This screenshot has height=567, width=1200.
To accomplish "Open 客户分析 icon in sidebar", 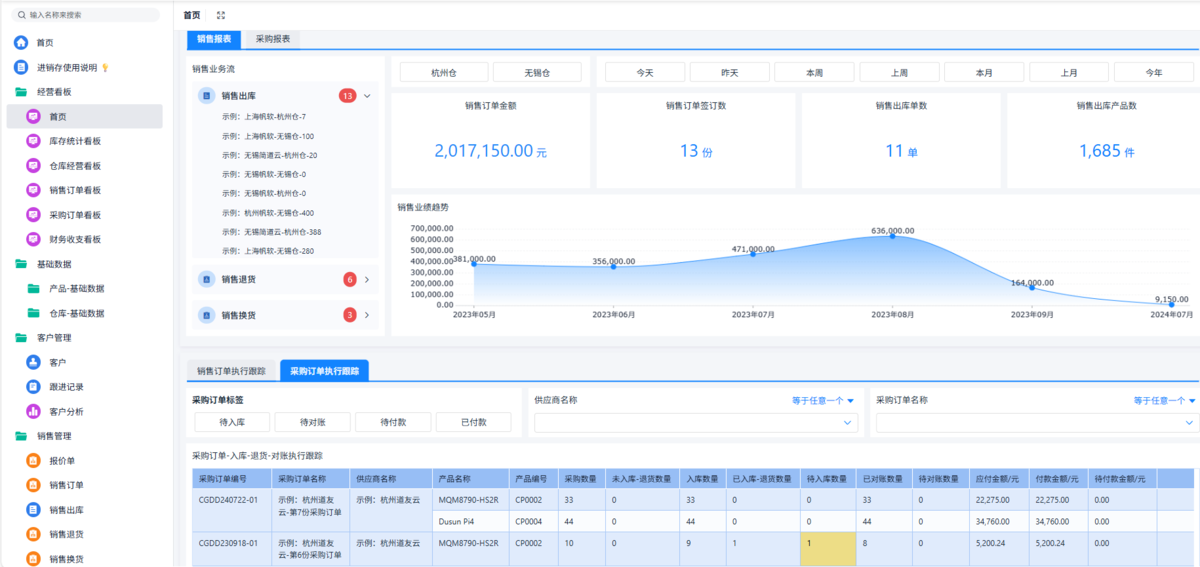I will (x=33, y=411).
